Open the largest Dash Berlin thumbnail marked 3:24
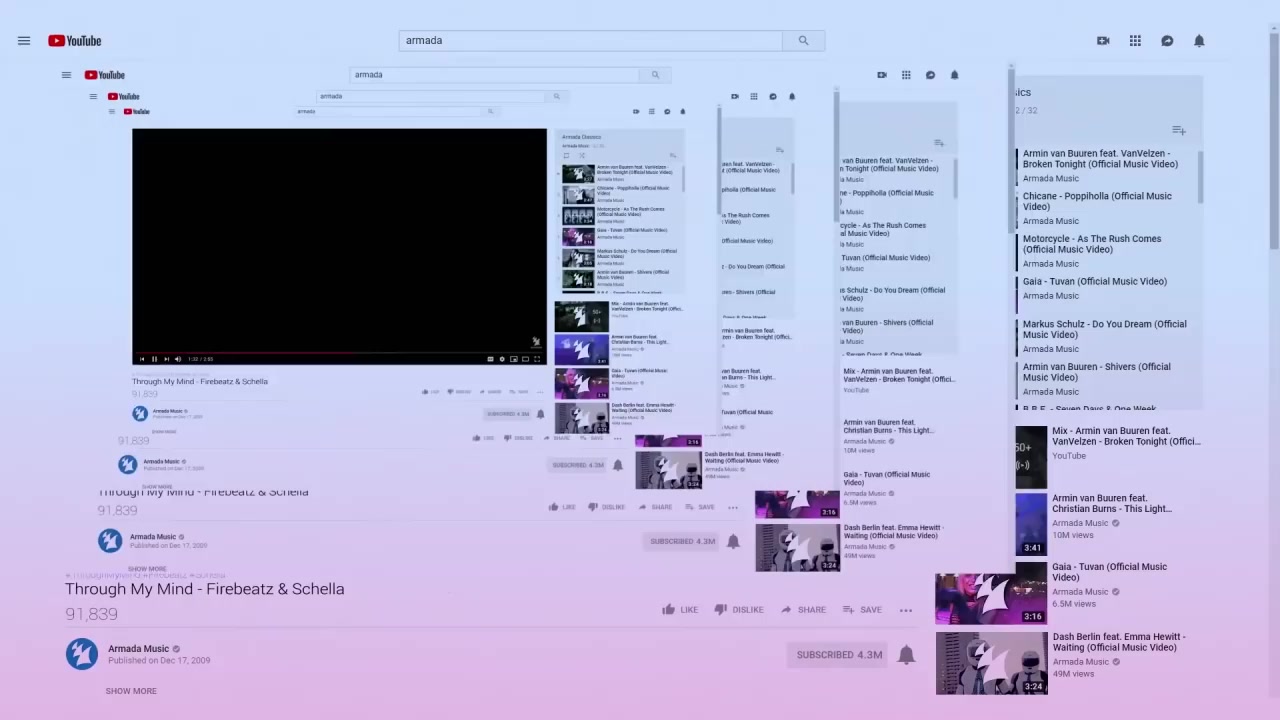Viewport: 1280px width, 720px height. click(991, 663)
